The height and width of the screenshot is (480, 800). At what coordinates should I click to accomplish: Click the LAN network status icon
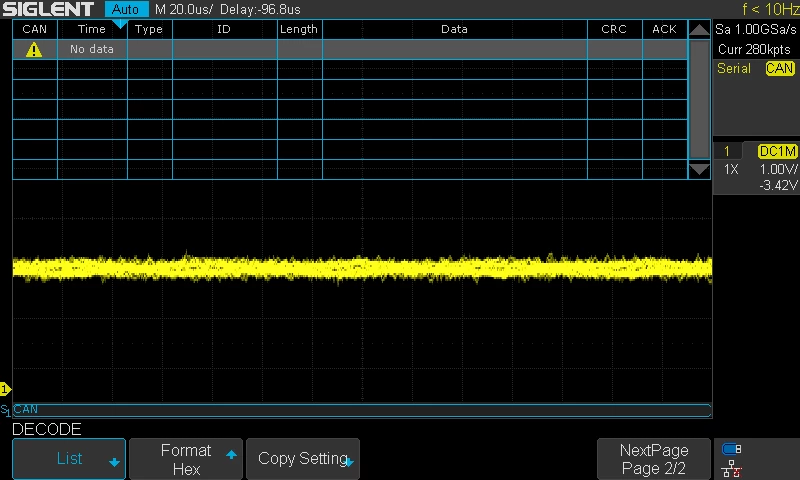tap(732, 469)
